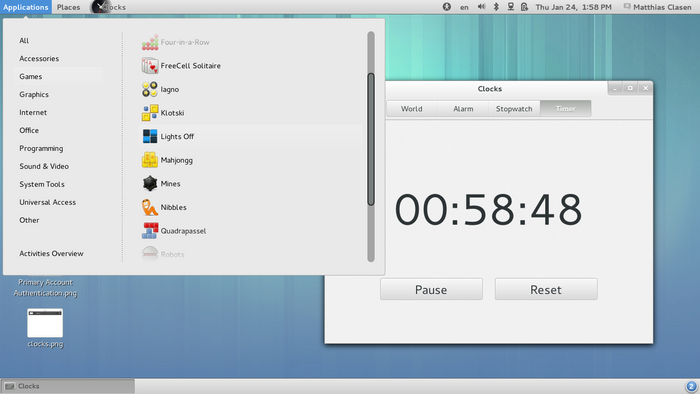
Task: Switch to the World tab
Action: [x=412, y=108]
